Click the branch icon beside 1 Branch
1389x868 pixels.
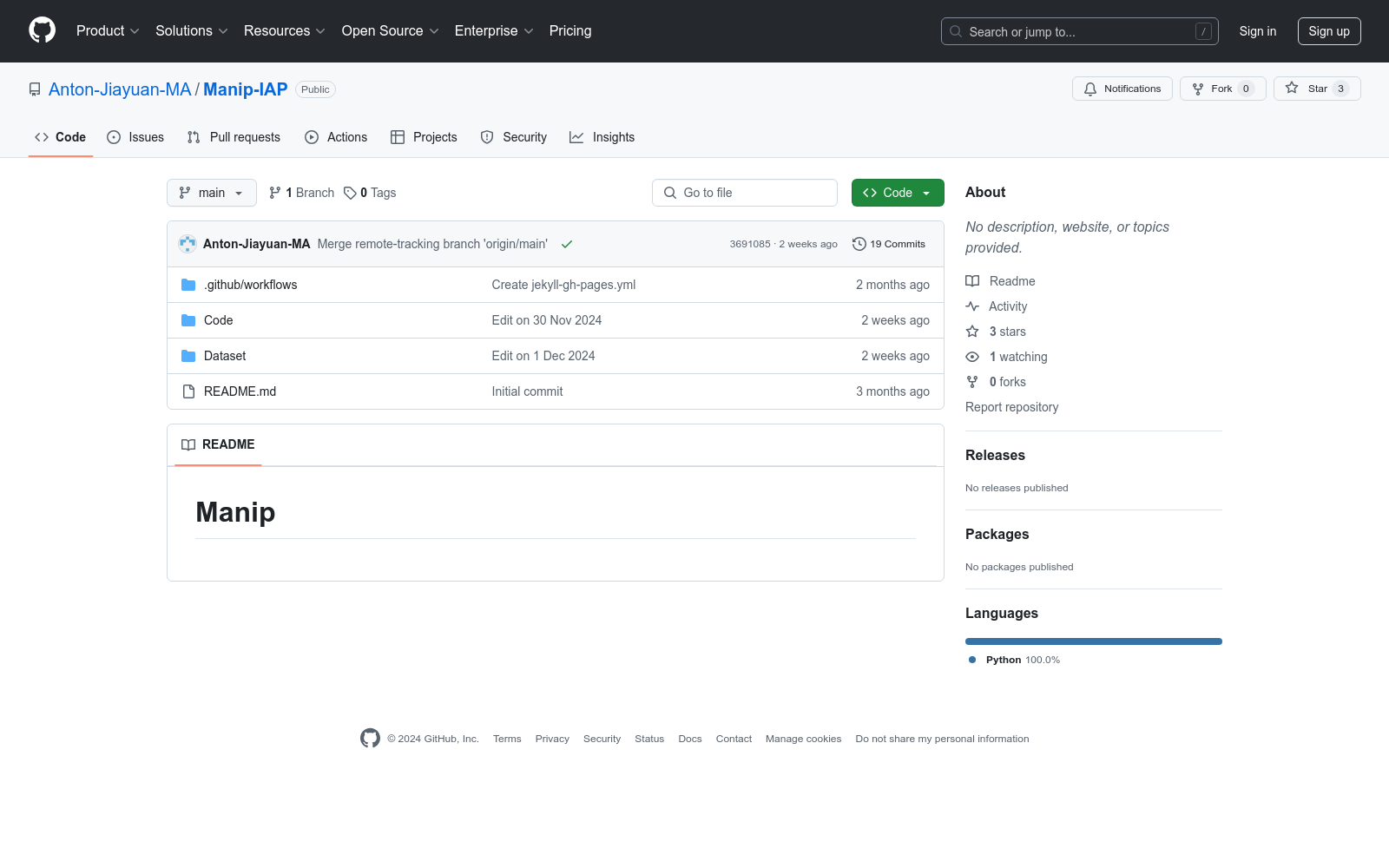tap(275, 193)
